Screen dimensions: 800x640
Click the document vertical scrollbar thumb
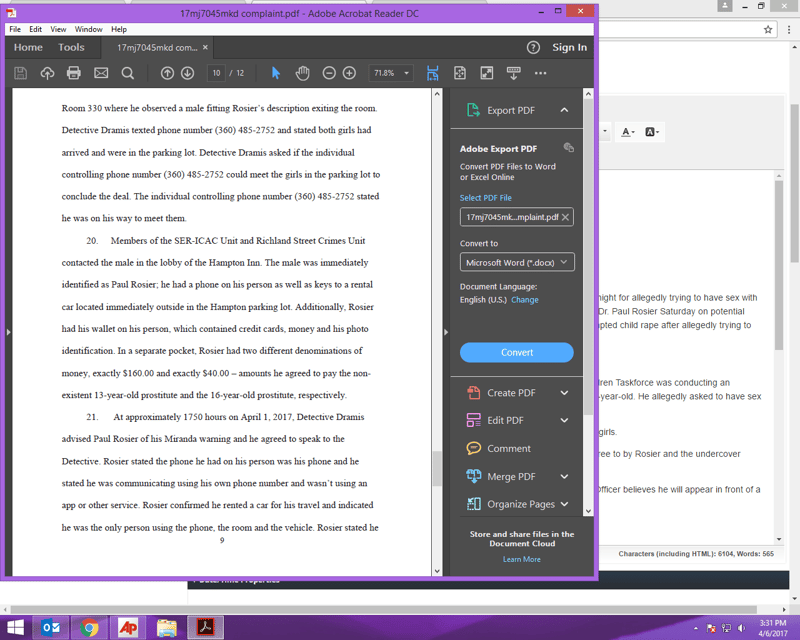tap(437, 469)
